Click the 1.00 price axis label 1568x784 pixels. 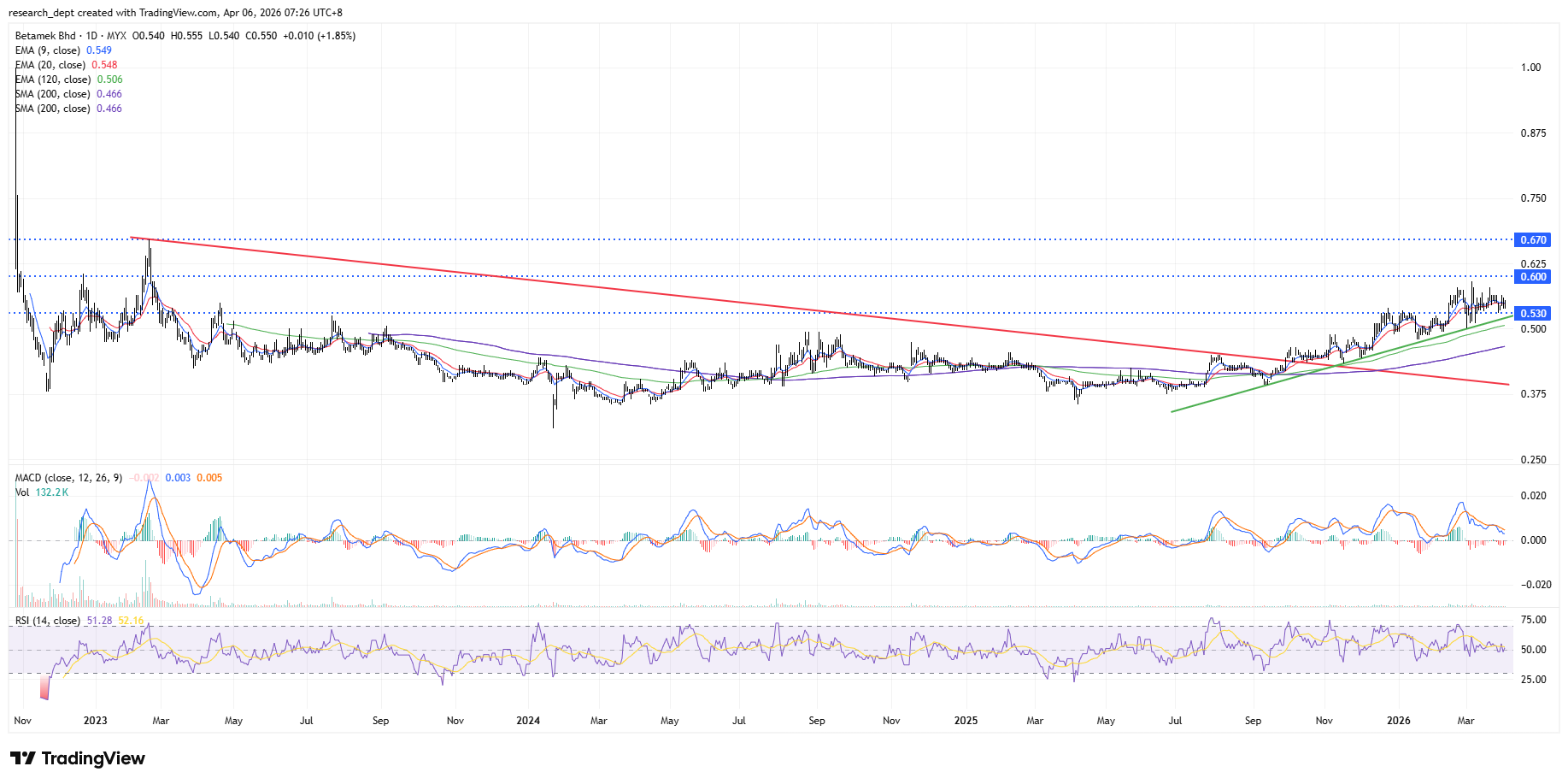(1530, 68)
